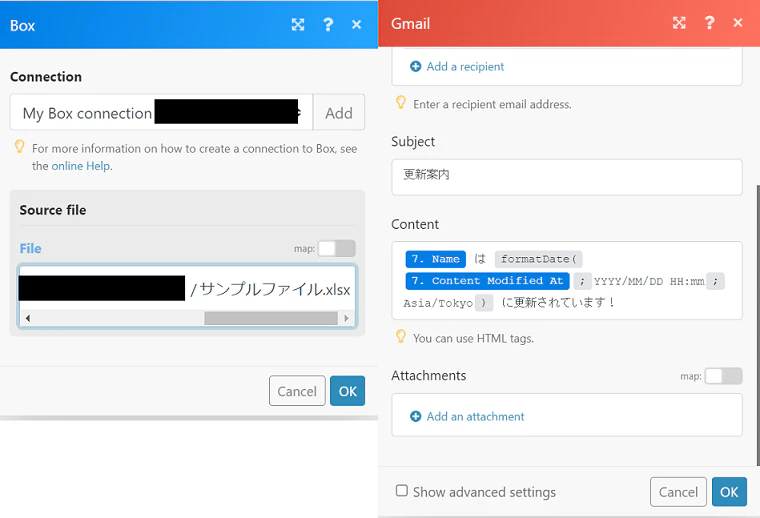Click the YYYY/MM/DD HH:mm format text
The width and height of the screenshot is (760, 518).
pyautogui.click(x=649, y=282)
